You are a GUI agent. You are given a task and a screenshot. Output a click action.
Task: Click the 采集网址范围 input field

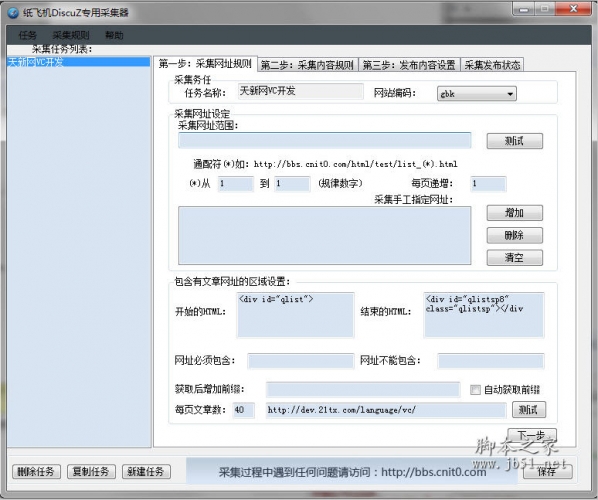[x=325, y=140]
